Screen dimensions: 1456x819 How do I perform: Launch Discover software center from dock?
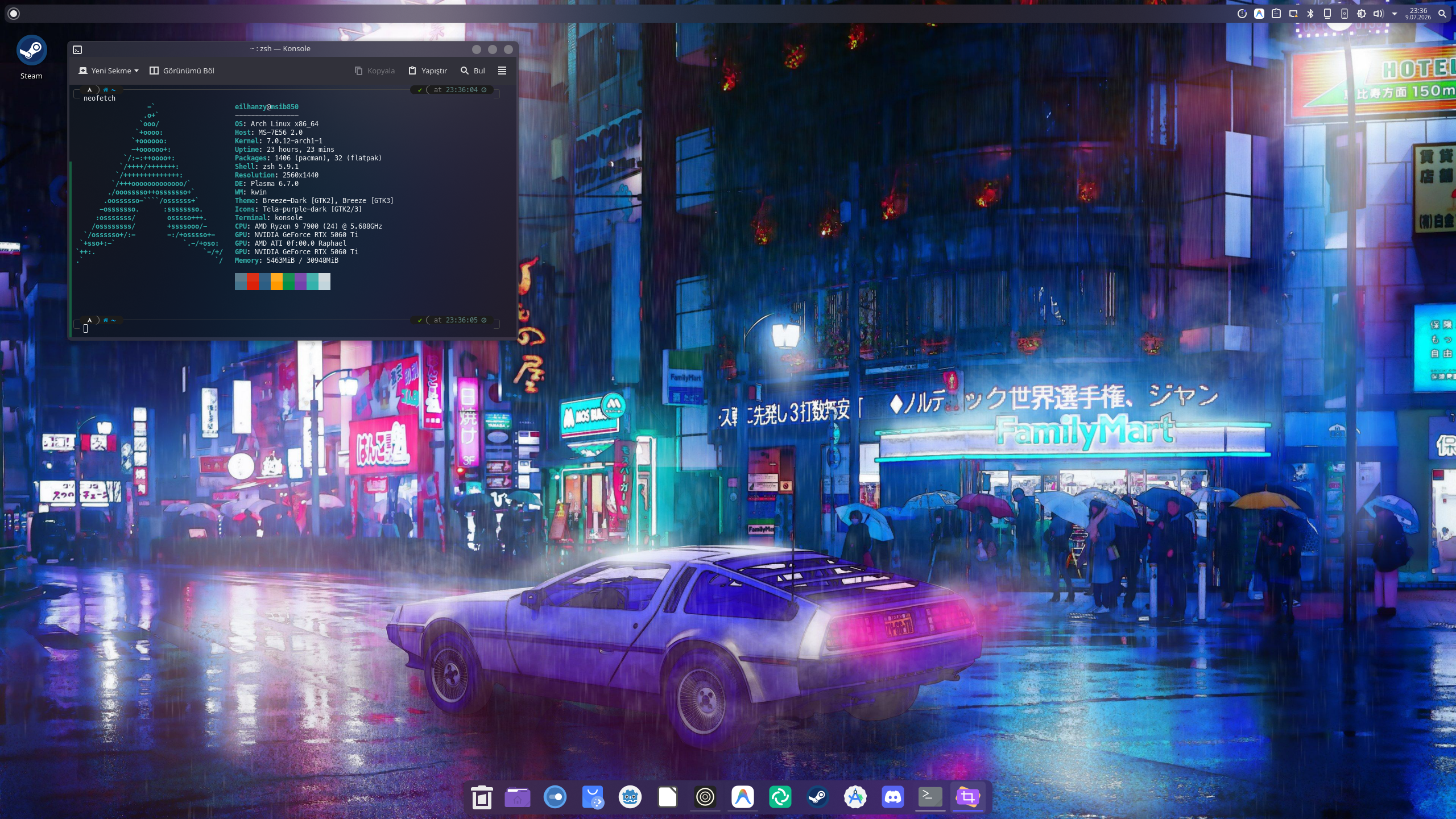click(x=592, y=797)
